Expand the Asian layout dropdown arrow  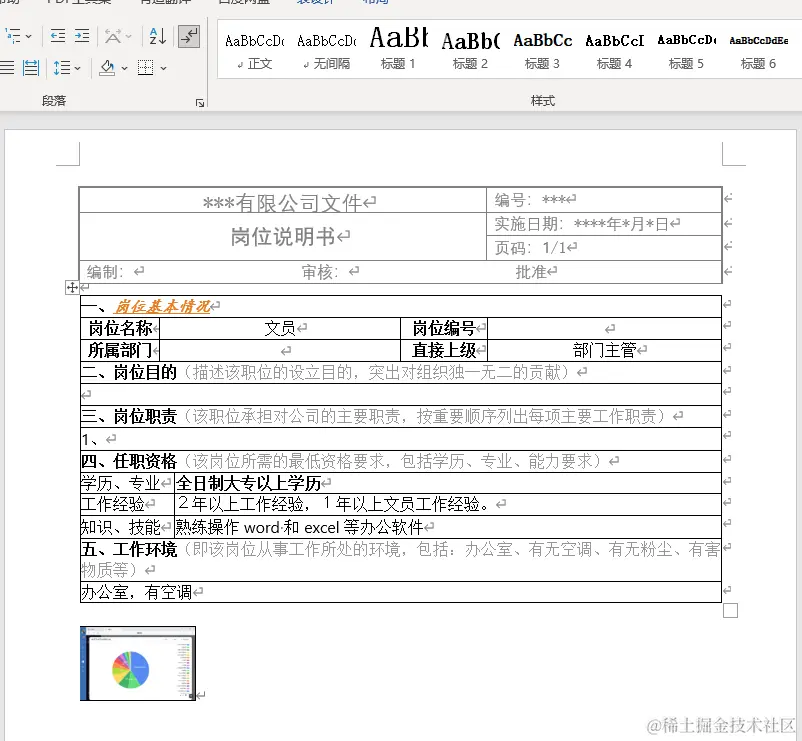tap(128, 36)
